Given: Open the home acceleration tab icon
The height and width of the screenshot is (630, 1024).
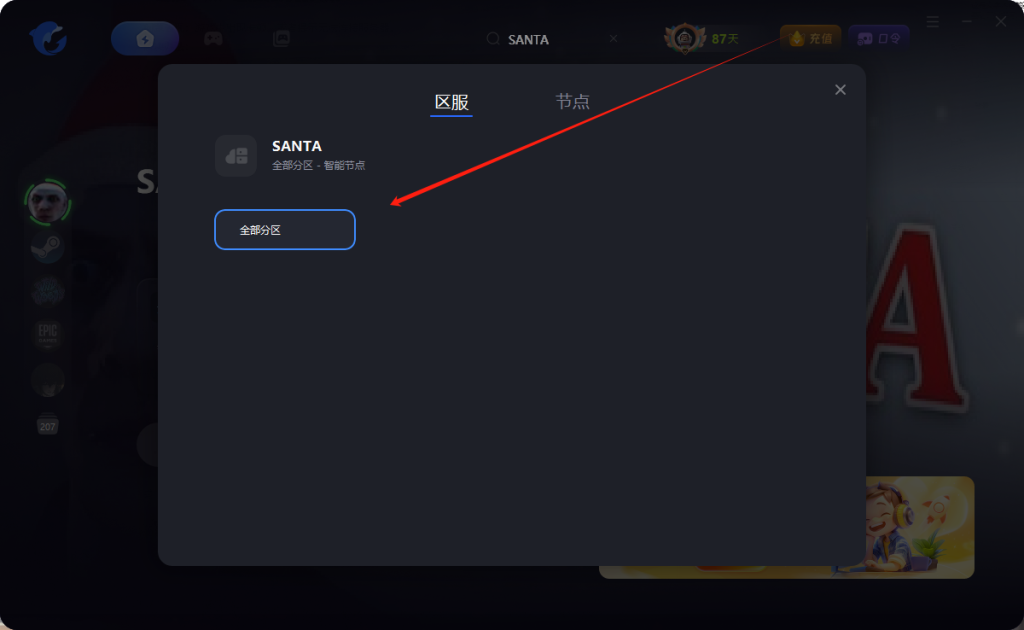Looking at the screenshot, I should (145, 39).
